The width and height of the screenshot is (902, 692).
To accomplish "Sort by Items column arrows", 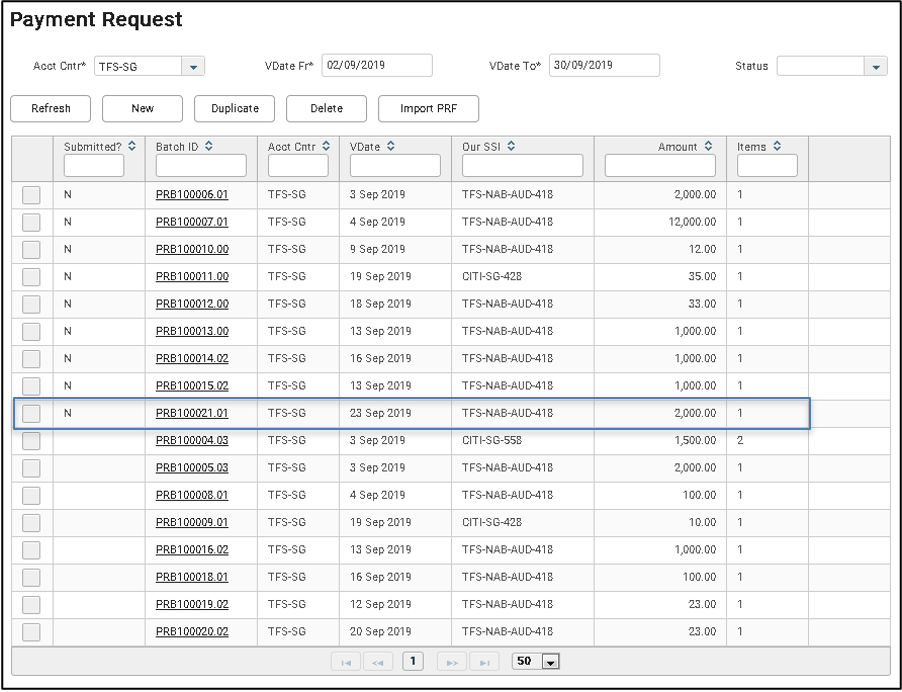I will [x=777, y=147].
